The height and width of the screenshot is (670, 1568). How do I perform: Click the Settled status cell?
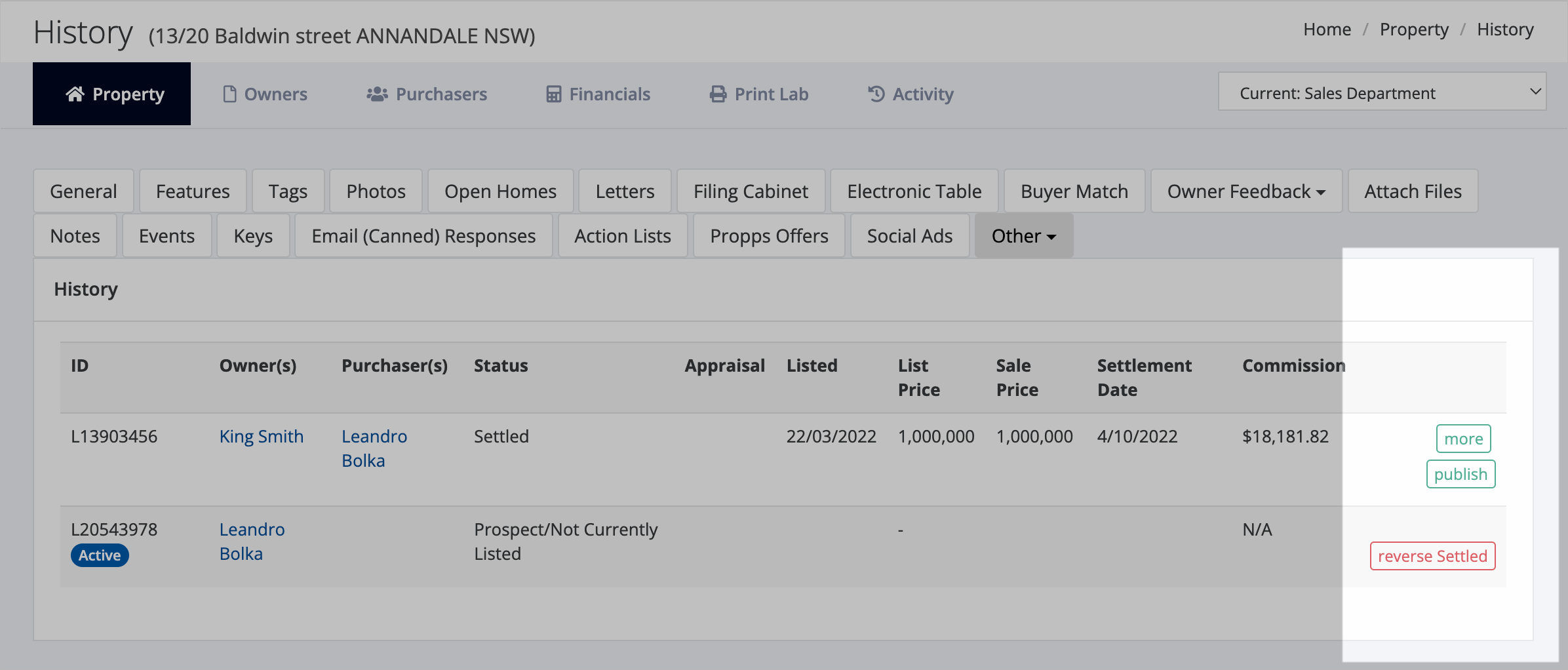tap(501, 437)
